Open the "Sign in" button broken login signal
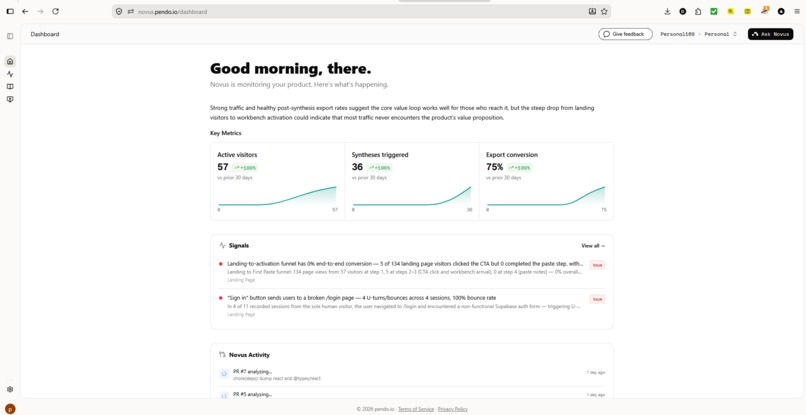806x415 pixels. [412, 305]
